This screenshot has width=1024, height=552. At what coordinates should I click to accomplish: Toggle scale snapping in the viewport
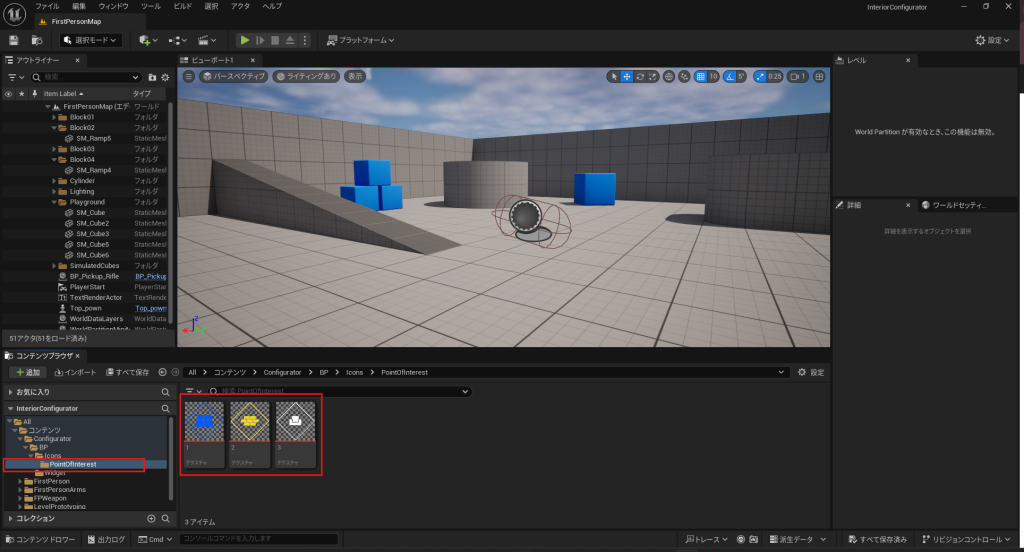[761, 76]
